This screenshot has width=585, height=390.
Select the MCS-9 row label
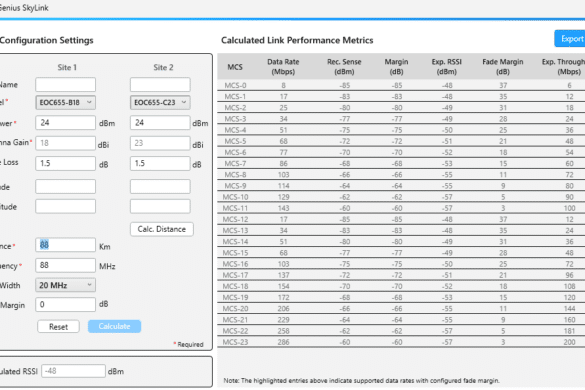[235, 186]
